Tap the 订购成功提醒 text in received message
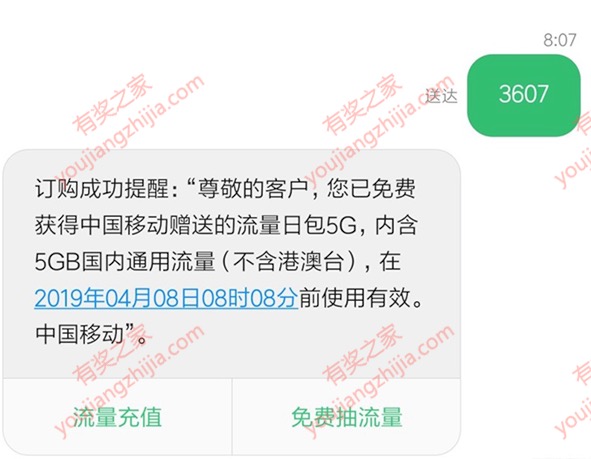This screenshot has width=591, height=459. pyautogui.click(x=102, y=188)
